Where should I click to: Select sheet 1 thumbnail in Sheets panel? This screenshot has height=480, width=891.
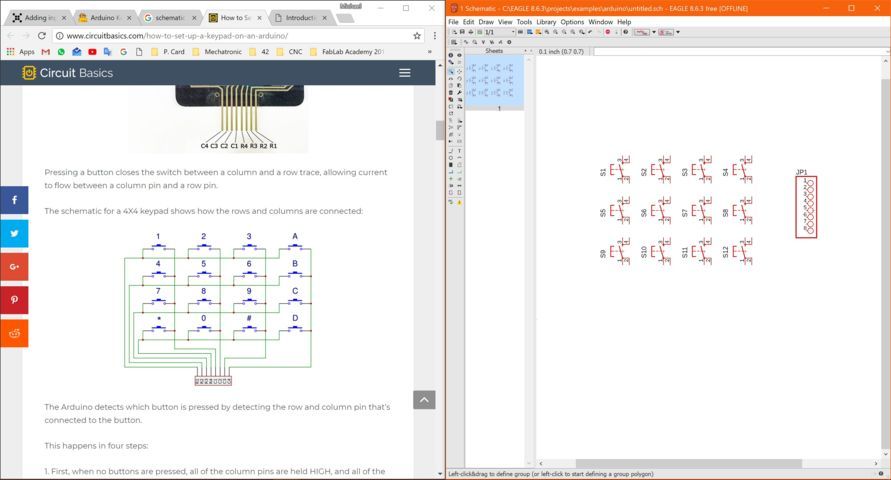pyautogui.click(x=494, y=83)
